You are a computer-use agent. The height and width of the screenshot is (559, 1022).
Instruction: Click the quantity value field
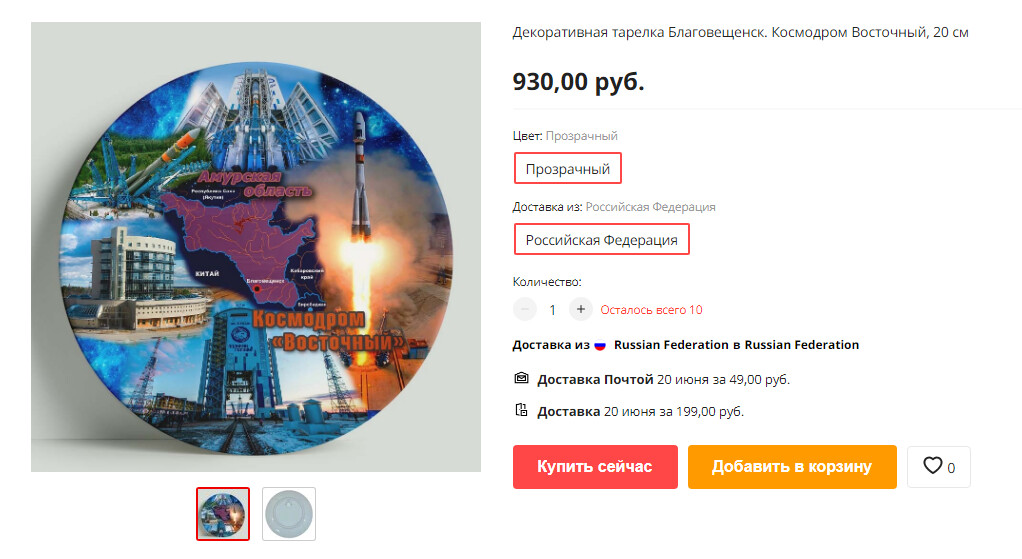coord(553,309)
